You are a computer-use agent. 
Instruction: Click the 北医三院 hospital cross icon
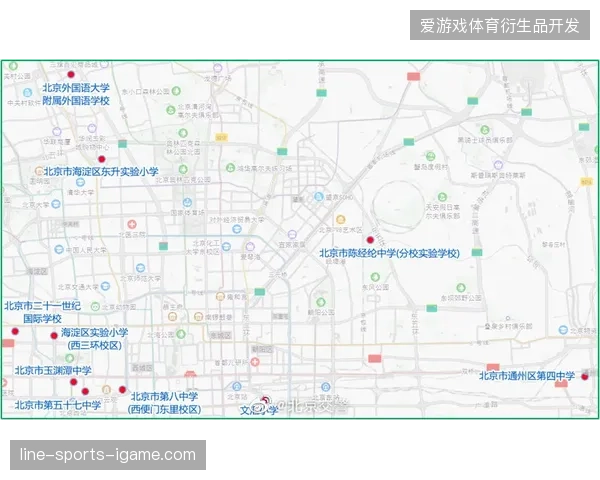(x=132, y=224)
